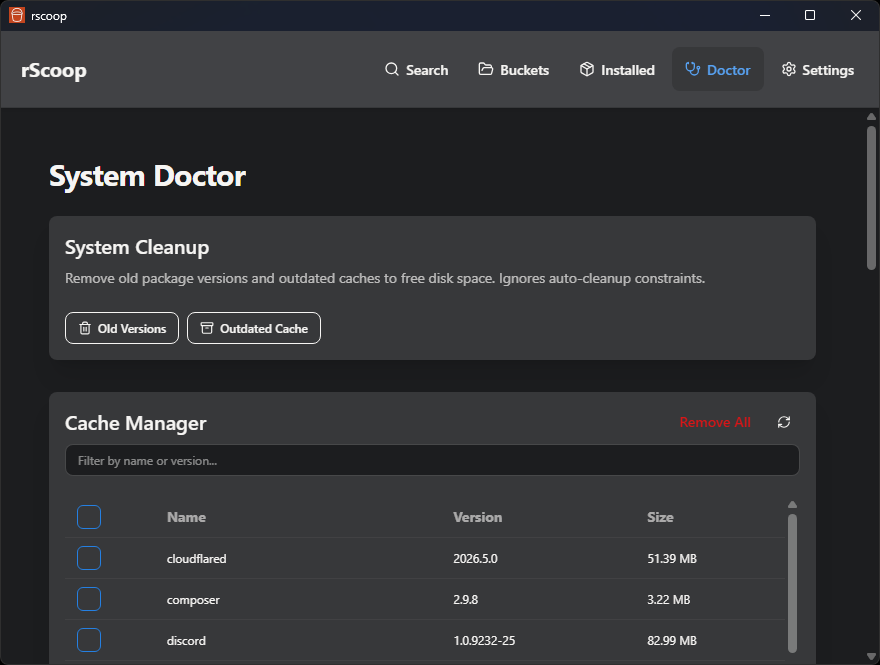Click the 3.22 MB size cell
This screenshot has height=665, width=880.
(x=668, y=600)
